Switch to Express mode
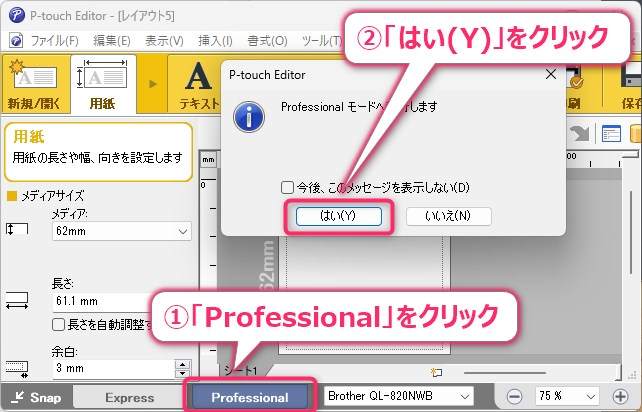Image resolution: width=642 pixels, height=412 pixels. coord(129,397)
